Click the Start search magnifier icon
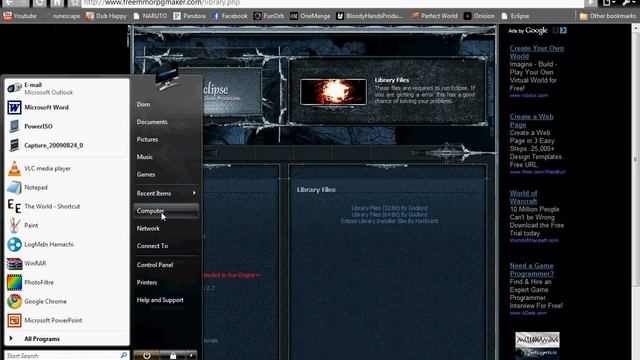Image resolution: width=640 pixels, height=360 pixels. pos(124,355)
